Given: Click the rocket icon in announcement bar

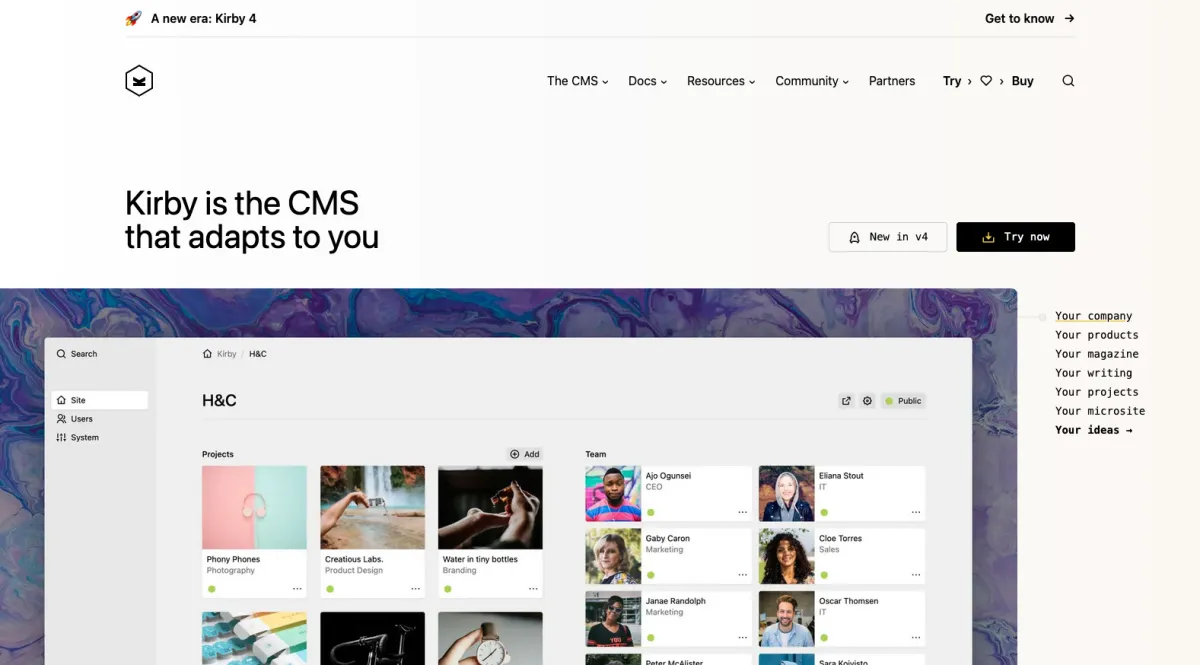Looking at the screenshot, I should tap(133, 18).
